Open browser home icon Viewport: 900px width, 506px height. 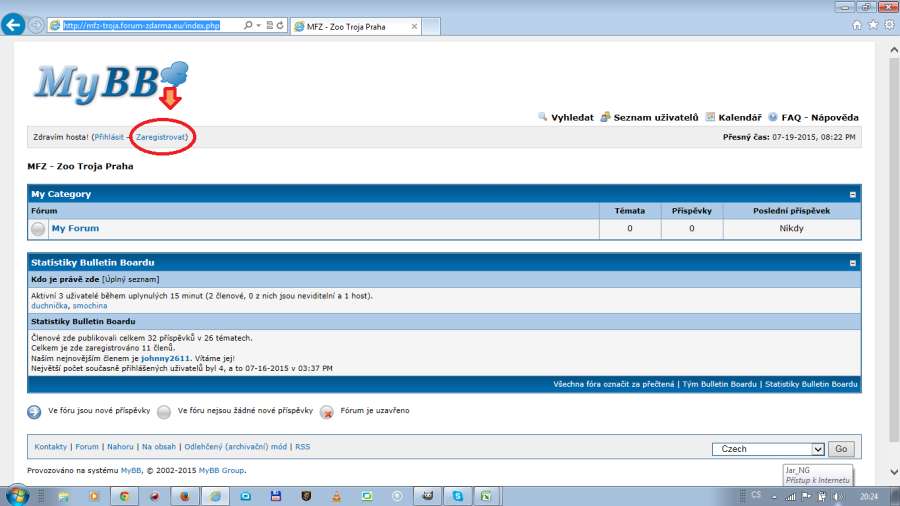point(856,25)
